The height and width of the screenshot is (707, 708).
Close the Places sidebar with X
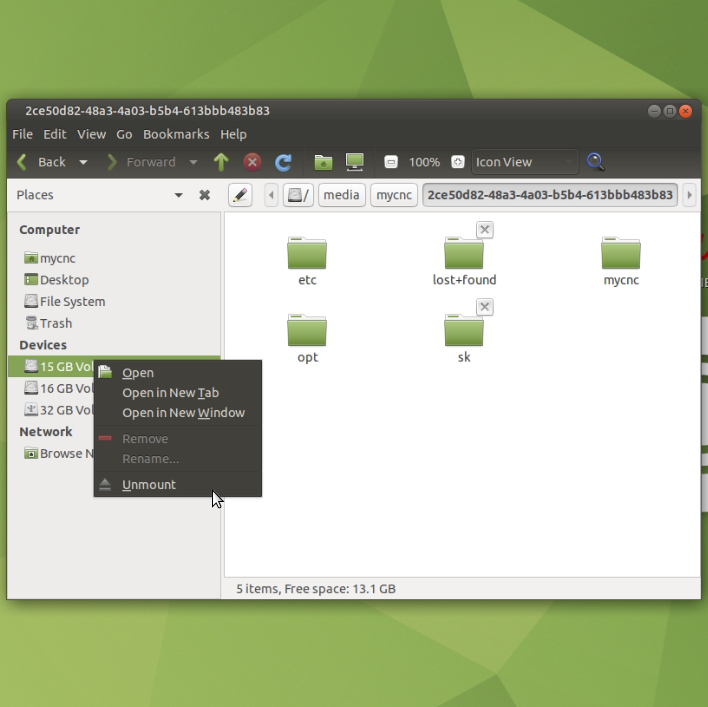point(204,195)
